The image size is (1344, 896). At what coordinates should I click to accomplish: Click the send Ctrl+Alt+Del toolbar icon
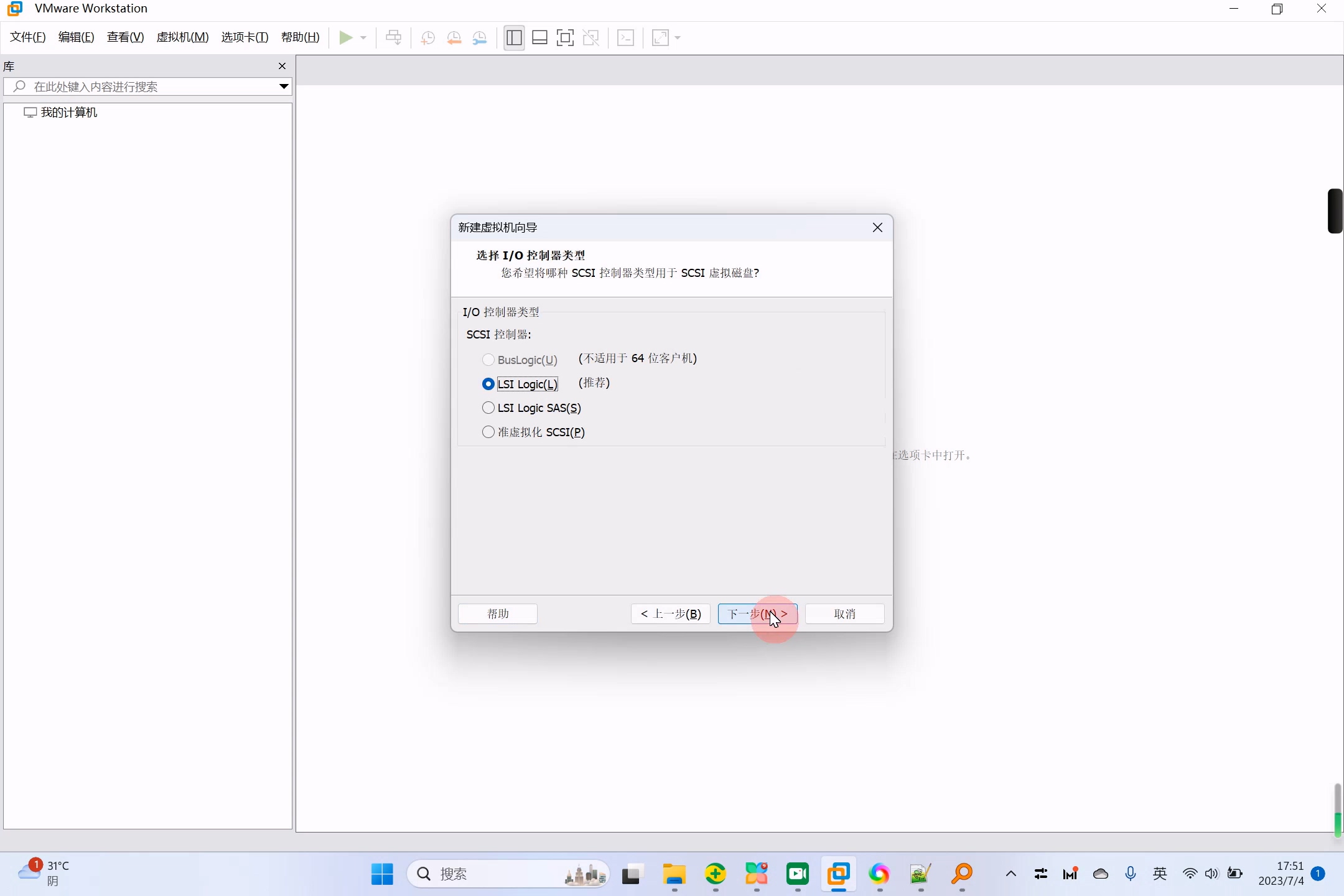[393, 38]
